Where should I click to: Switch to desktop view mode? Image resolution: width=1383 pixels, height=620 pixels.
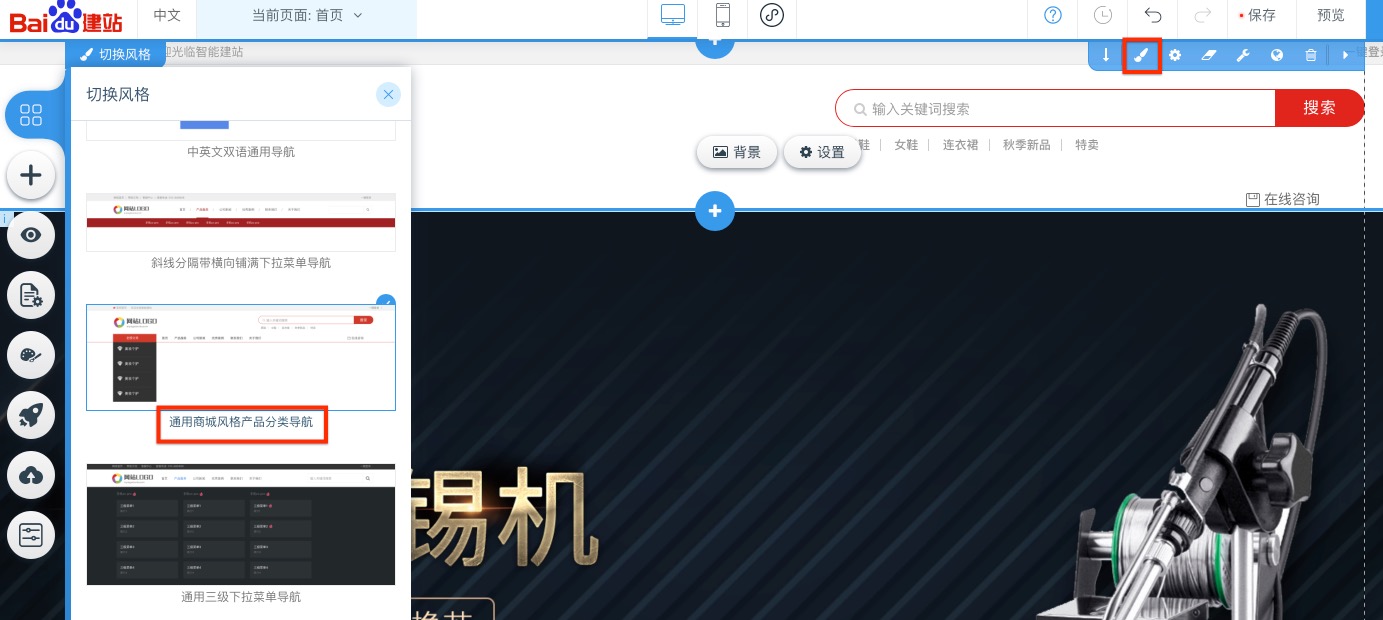click(673, 16)
